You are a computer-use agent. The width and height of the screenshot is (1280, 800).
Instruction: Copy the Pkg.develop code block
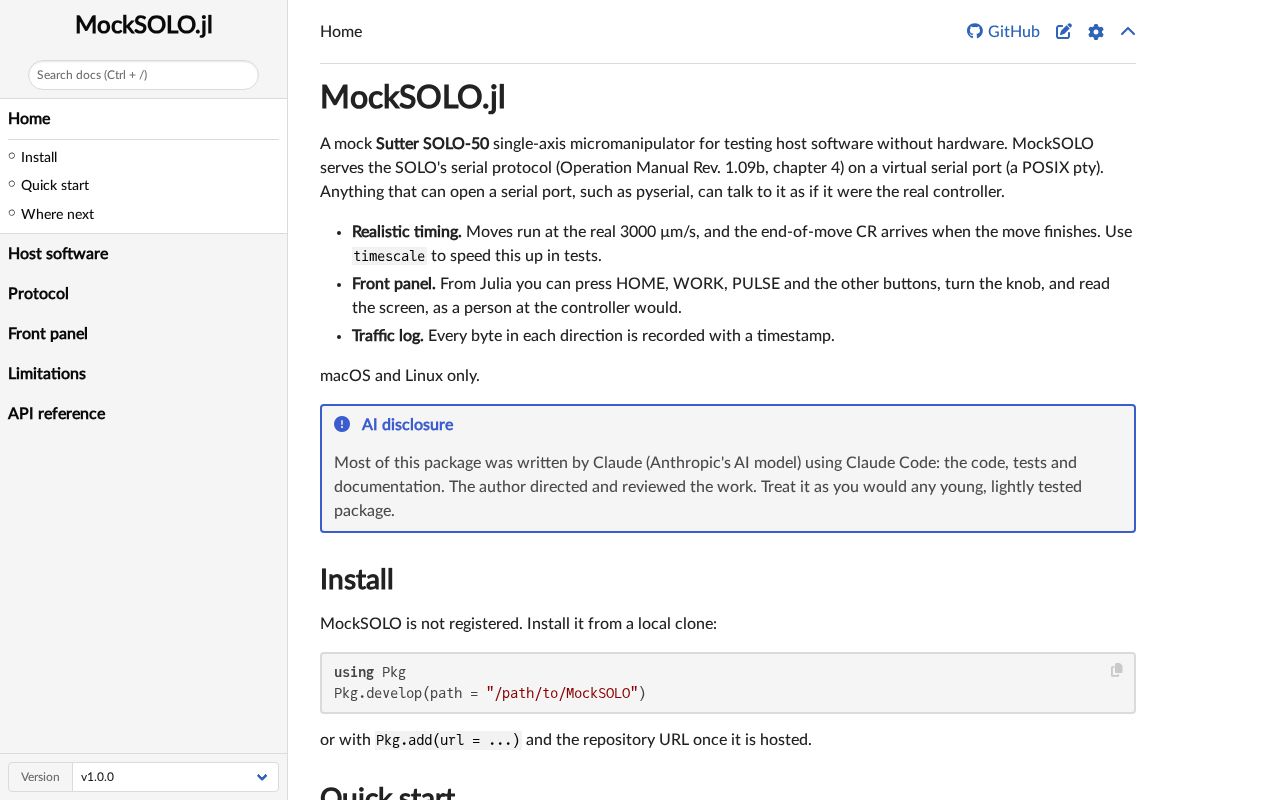point(1116,670)
